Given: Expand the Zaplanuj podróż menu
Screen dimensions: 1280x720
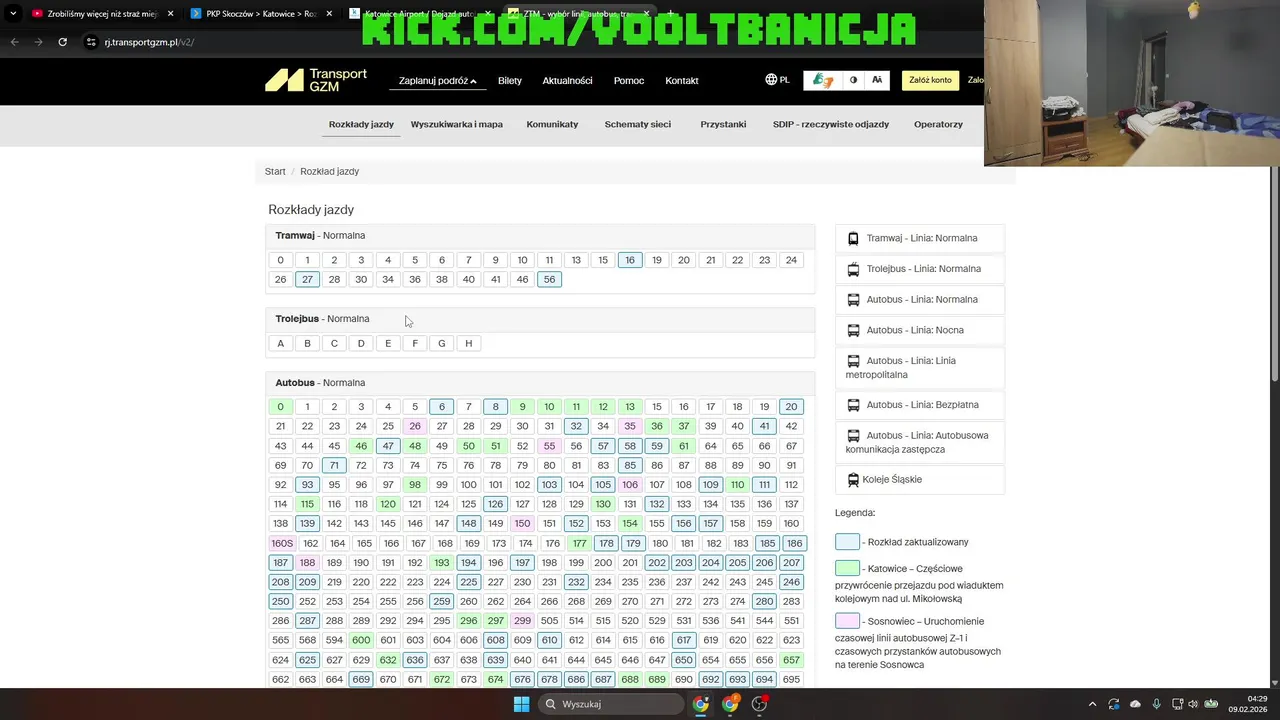Looking at the screenshot, I should (437, 81).
